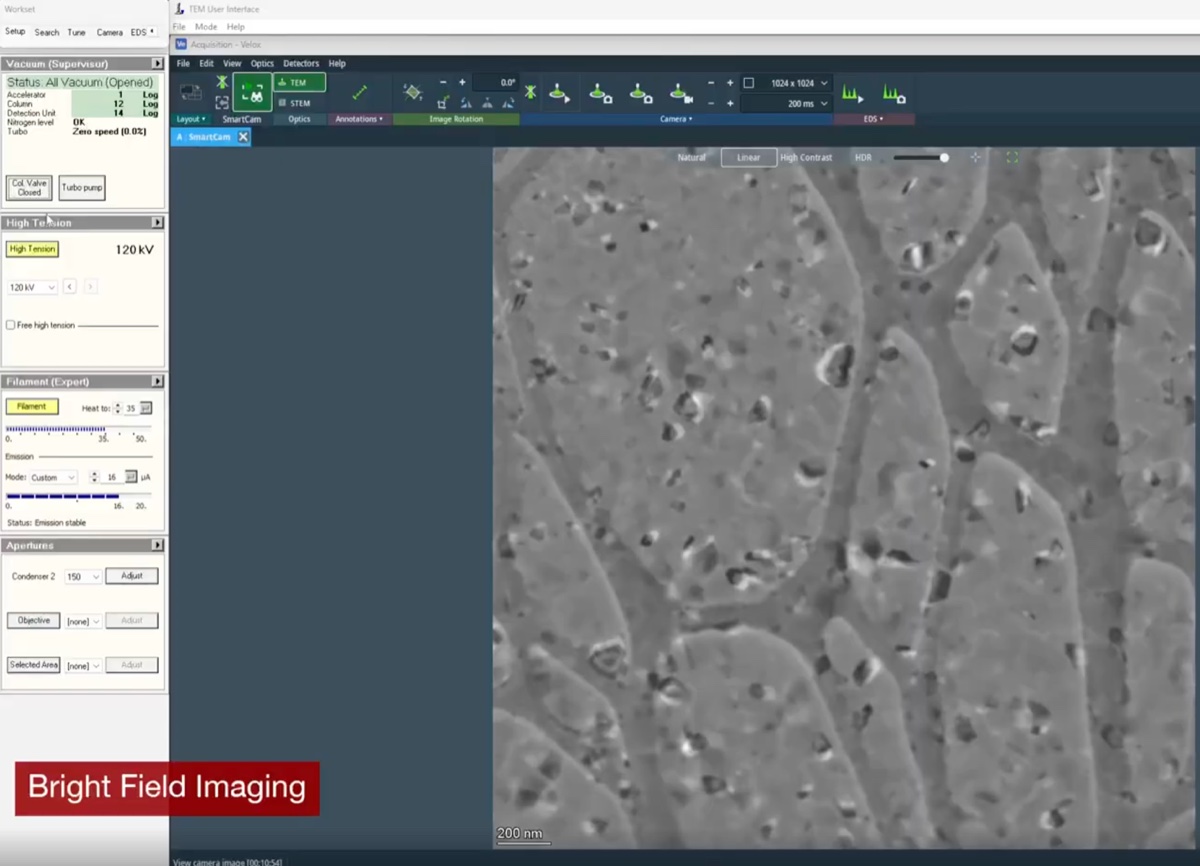The height and width of the screenshot is (866, 1200).
Task: Toggle the checkbox beside 1024 x 1024
Action: pyautogui.click(x=748, y=83)
